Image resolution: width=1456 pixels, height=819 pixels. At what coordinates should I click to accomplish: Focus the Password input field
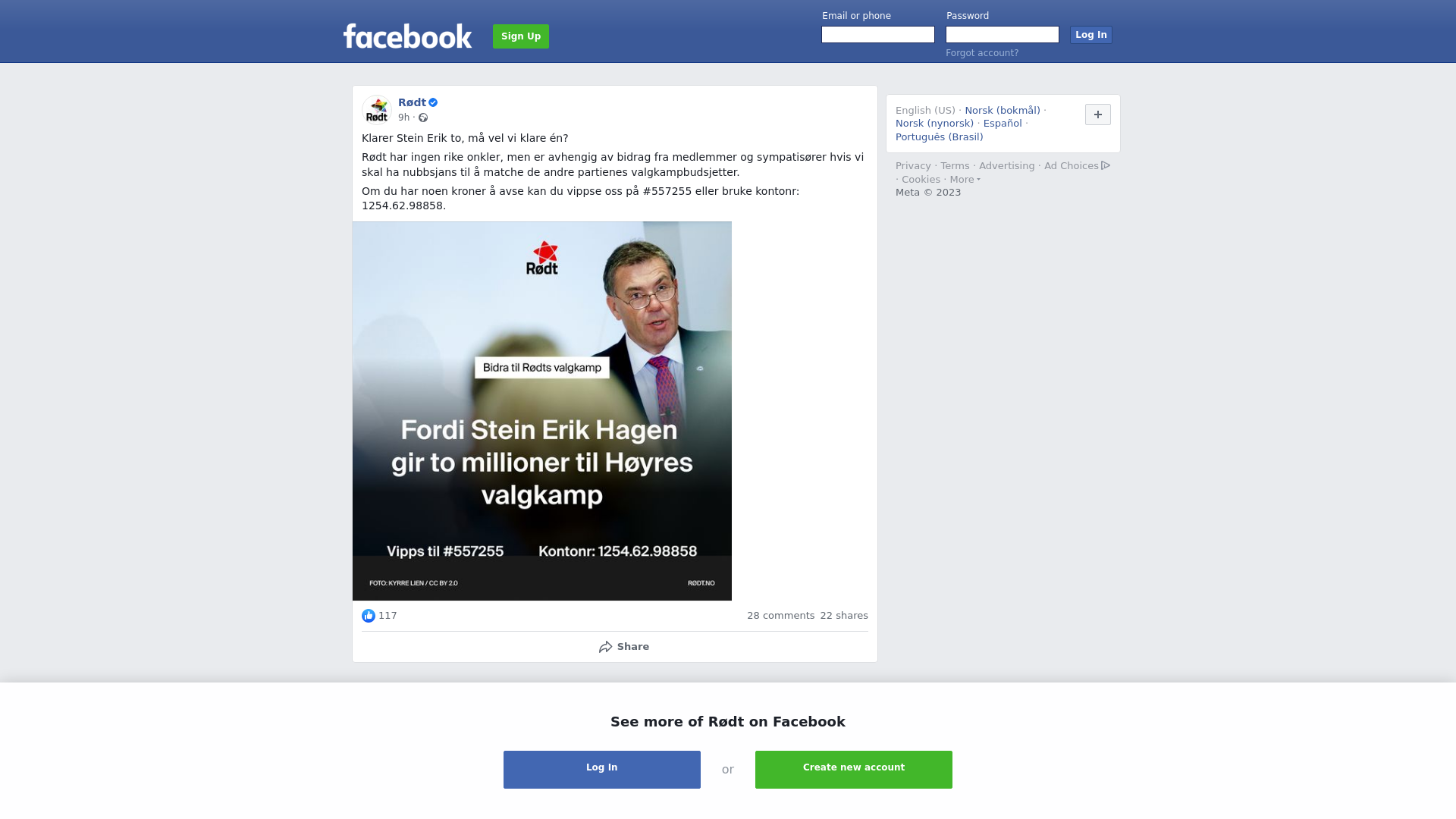click(x=1003, y=35)
